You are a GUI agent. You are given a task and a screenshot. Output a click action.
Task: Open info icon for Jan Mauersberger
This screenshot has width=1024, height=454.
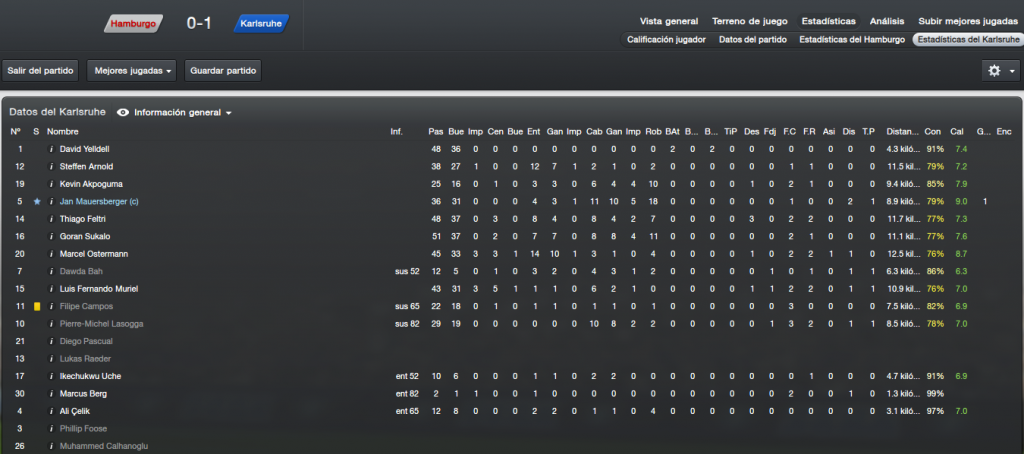[51, 201]
